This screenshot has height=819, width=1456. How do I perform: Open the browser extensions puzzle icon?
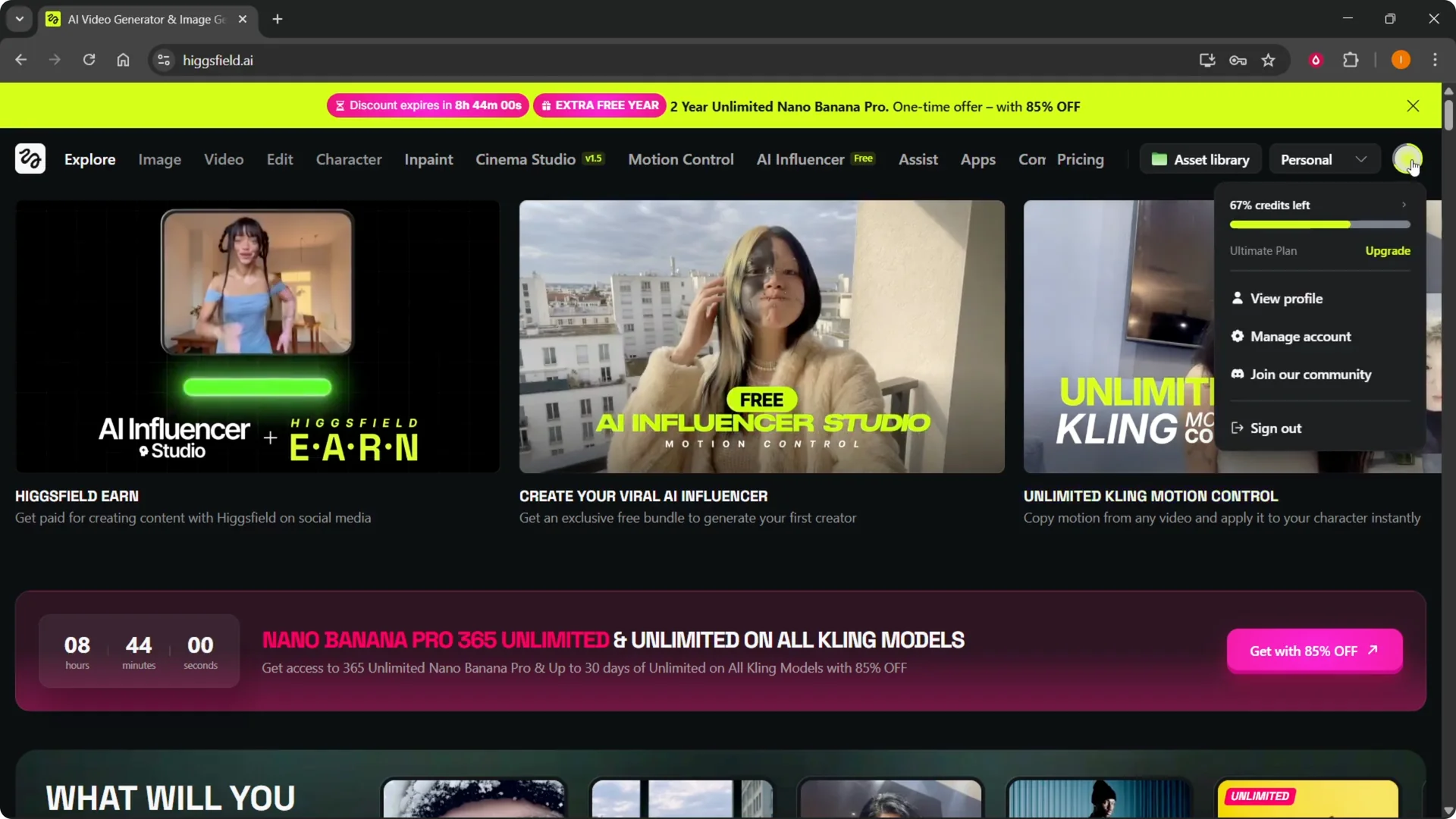tap(1351, 60)
